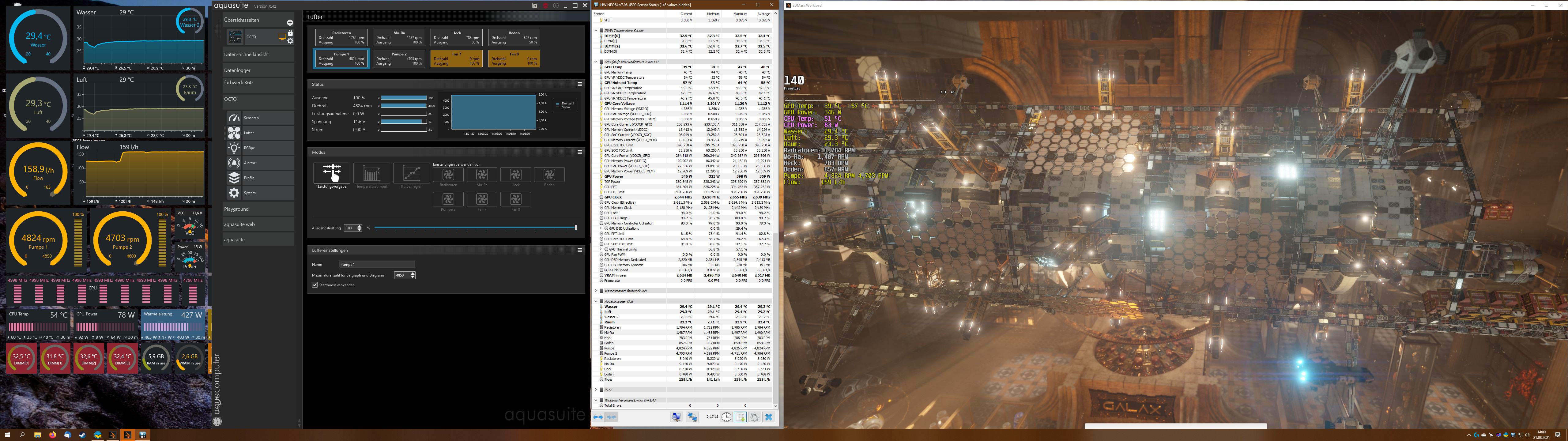Open Lüftereinstellungen panel hamburger menu
This screenshot has height=441, width=1568.
(579, 250)
